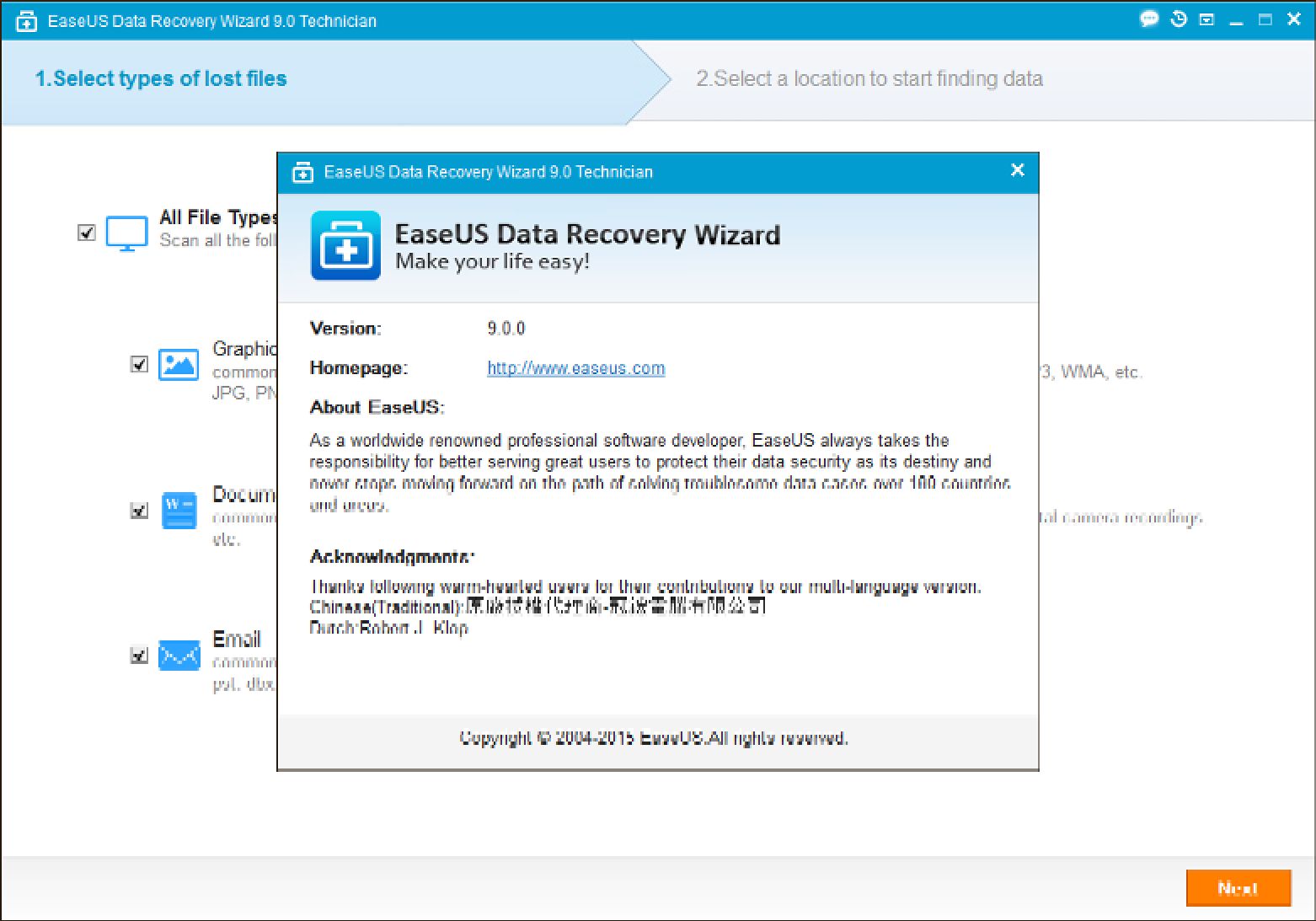Viewport: 1316px width, 921px height.
Task: Open the feedback speech bubble icon
Action: coord(1149,19)
